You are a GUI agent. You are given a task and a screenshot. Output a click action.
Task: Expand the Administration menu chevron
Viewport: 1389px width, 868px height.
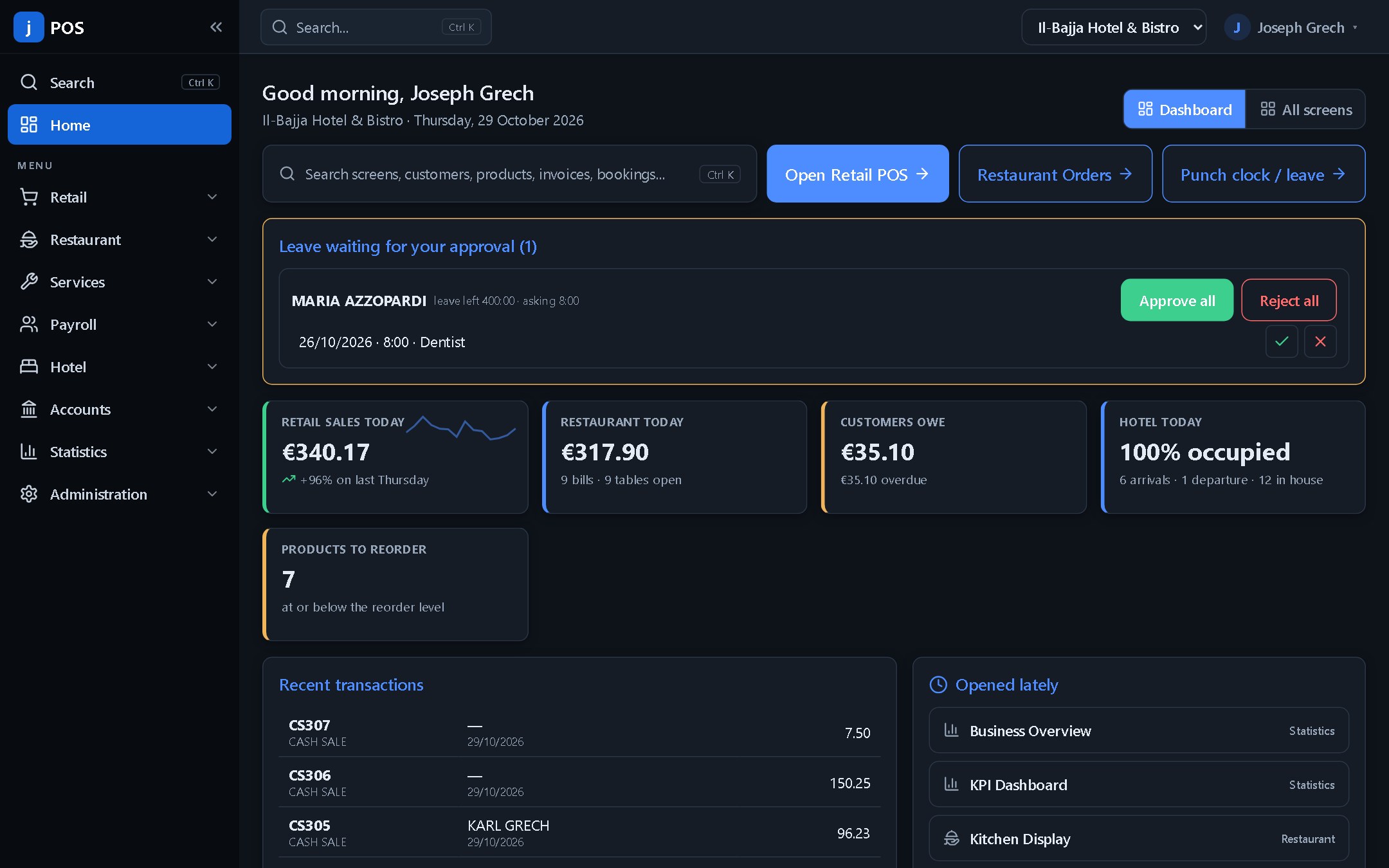[x=212, y=494]
